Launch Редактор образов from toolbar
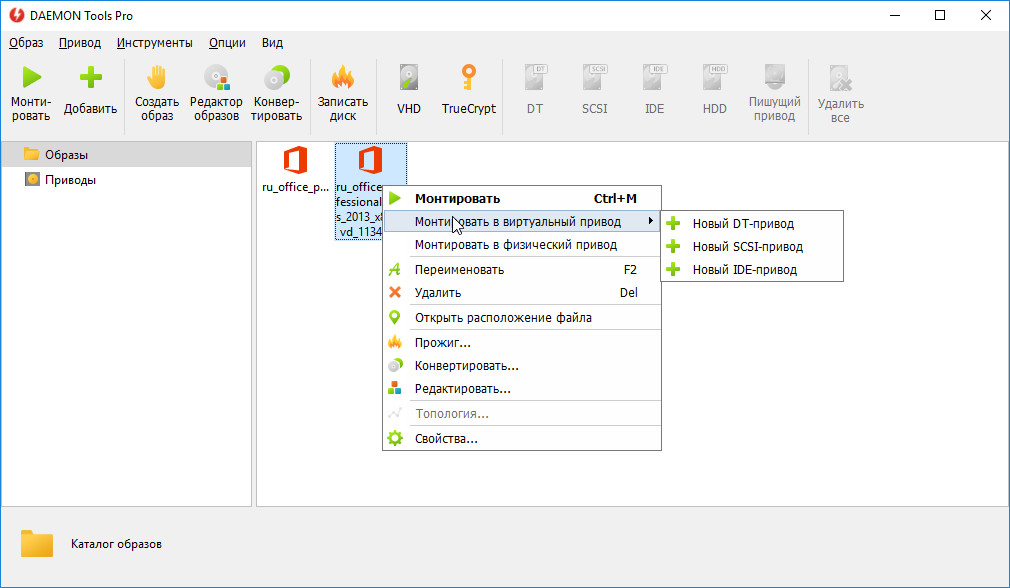This screenshot has height=588, width=1010. point(216,78)
